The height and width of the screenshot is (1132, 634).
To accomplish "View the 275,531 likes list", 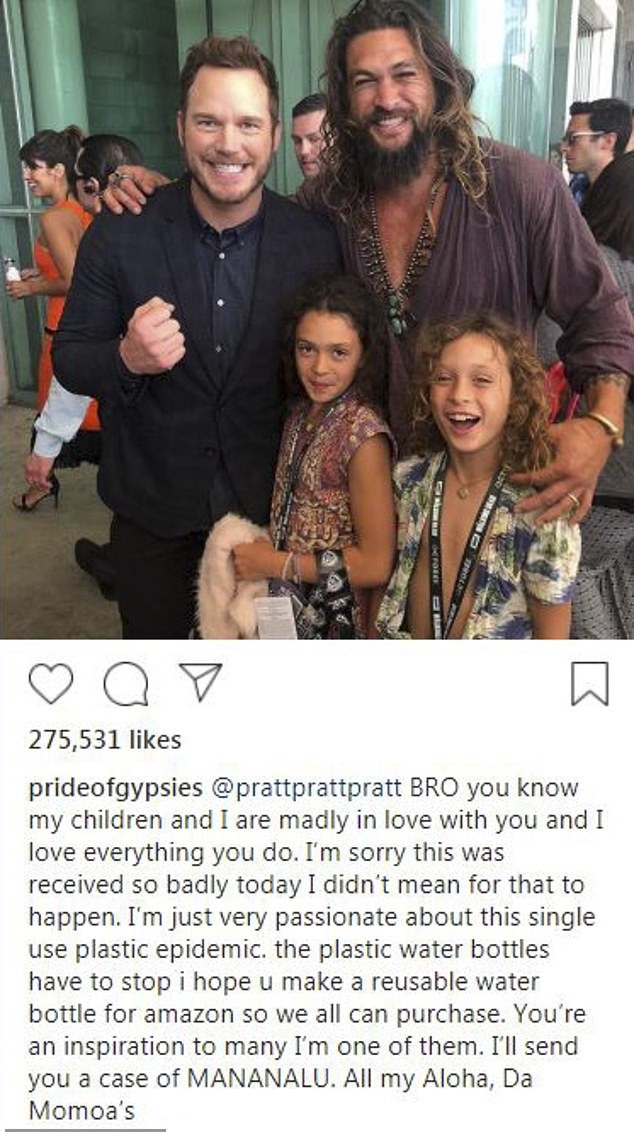I will point(105,740).
